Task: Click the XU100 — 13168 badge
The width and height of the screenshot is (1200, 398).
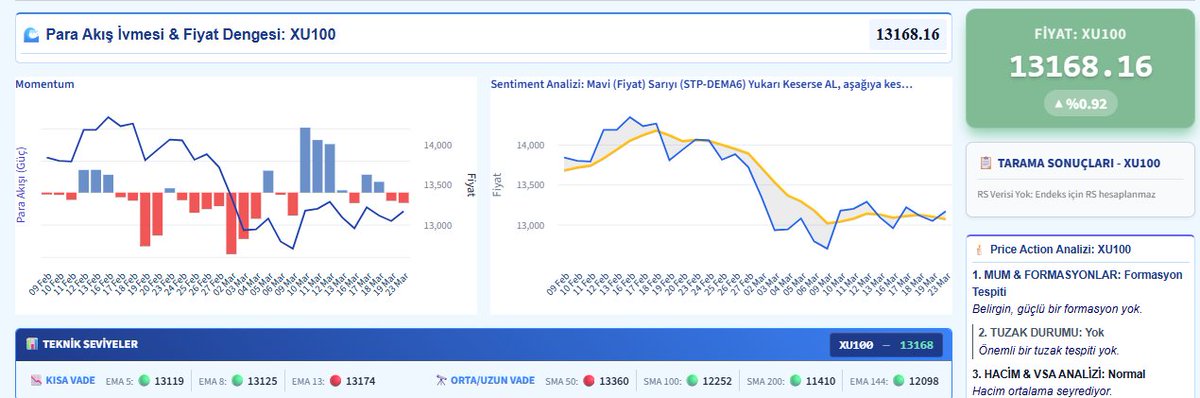Action: pyautogui.click(x=887, y=345)
